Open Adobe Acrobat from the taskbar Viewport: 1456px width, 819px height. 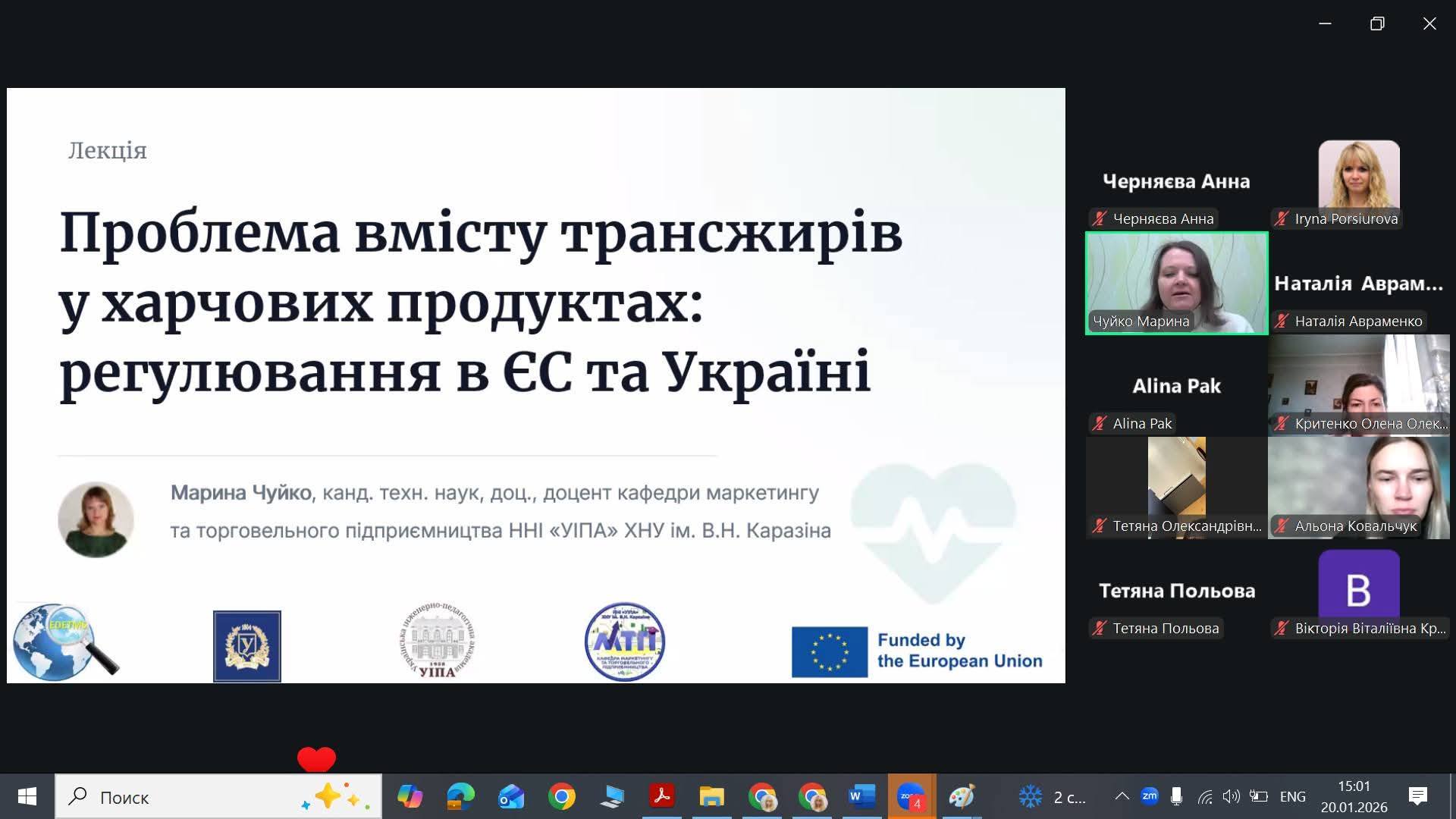[x=661, y=797]
